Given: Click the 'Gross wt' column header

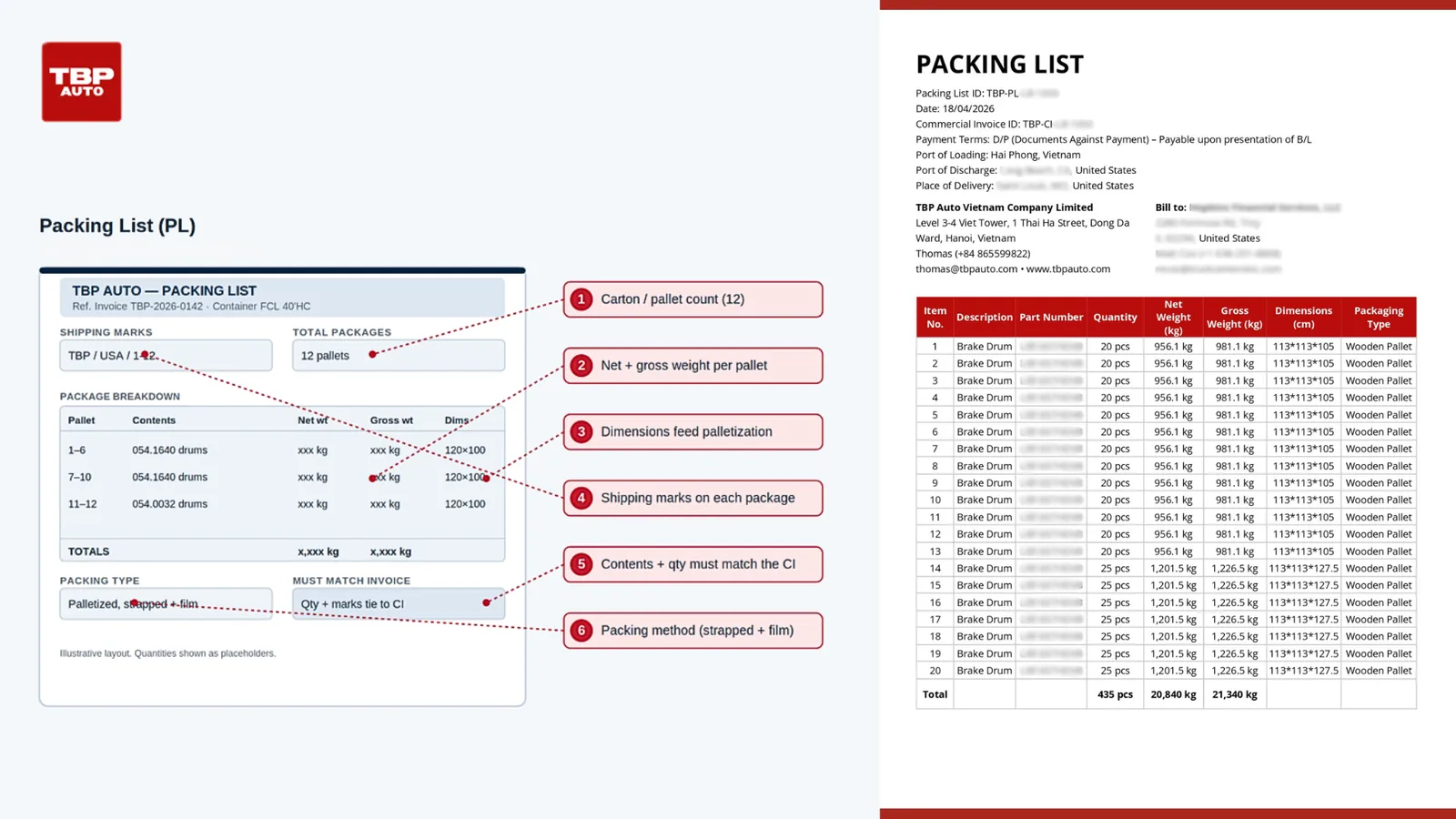Looking at the screenshot, I should point(391,420).
